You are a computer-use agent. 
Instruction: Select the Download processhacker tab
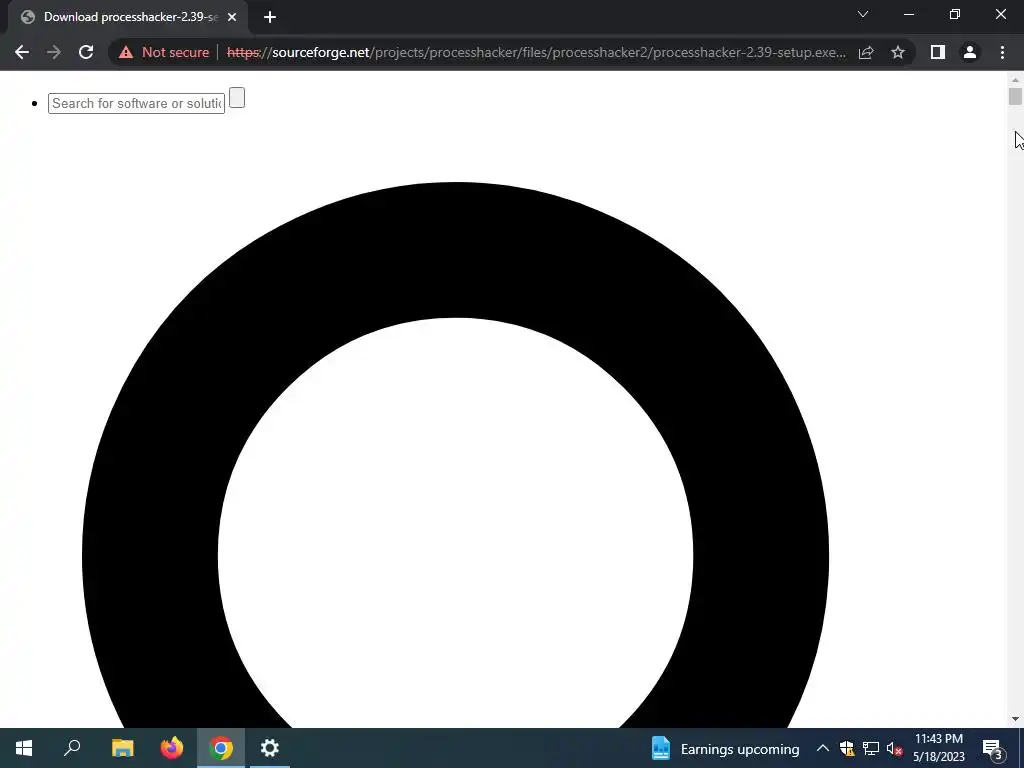(128, 17)
